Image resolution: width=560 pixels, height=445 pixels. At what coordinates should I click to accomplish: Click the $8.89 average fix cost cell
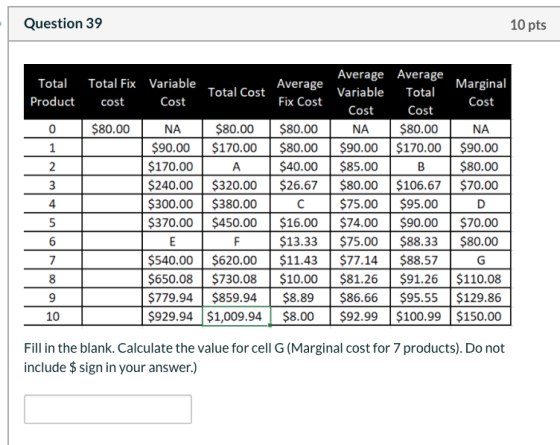(301, 298)
